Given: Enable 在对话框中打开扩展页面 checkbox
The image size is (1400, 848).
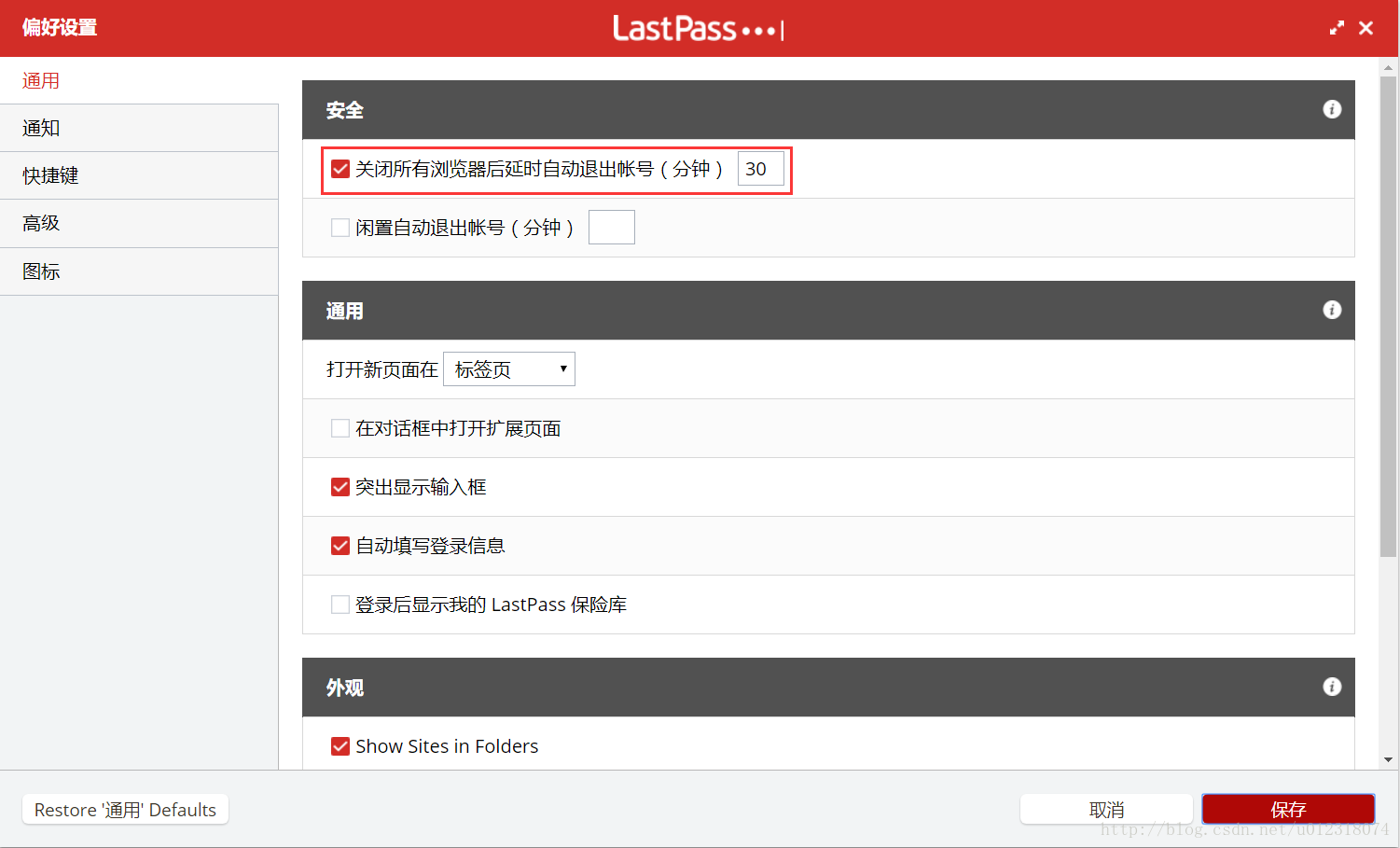Looking at the screenshot, I should tap(340, 428).
